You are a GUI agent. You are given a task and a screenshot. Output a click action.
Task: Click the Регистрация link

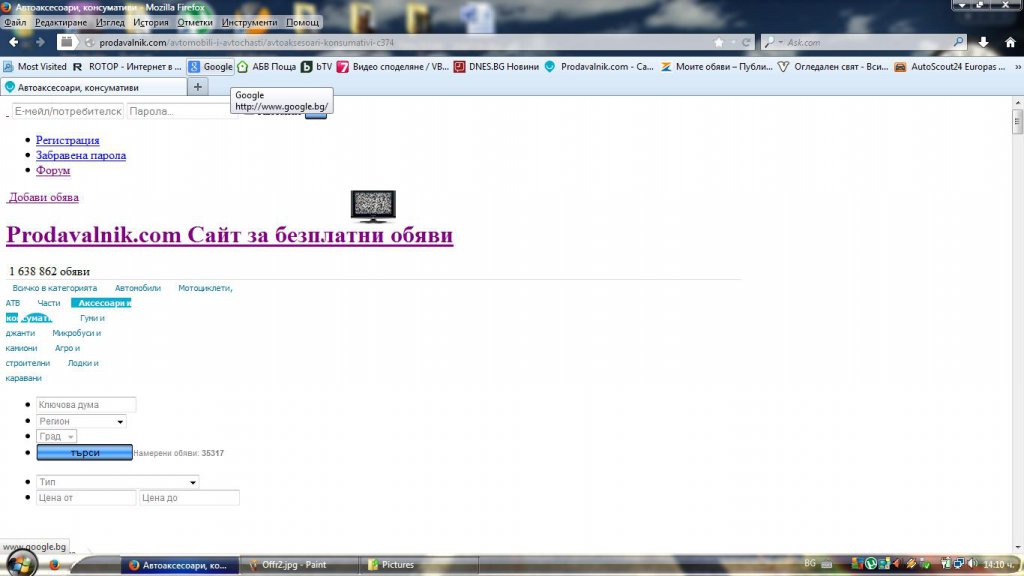[x=67, y=140]
